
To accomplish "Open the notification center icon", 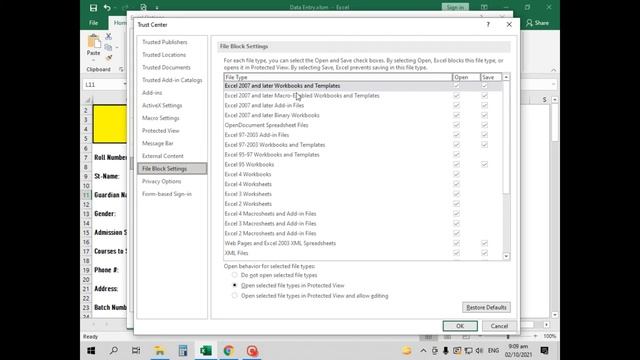I will pyautogui.click(x=544, y=351).
